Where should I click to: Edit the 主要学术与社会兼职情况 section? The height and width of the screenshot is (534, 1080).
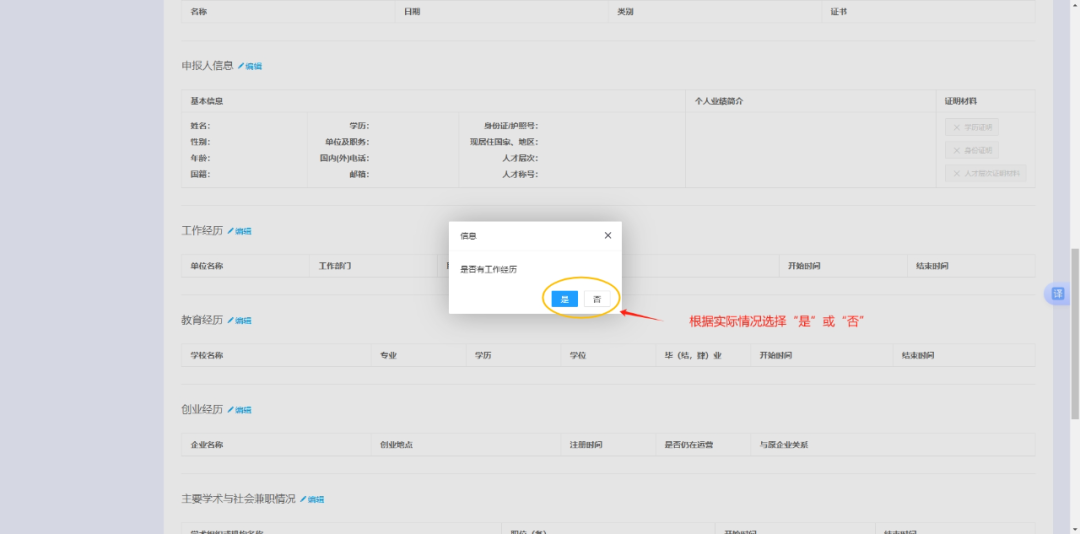pos(312,499)
